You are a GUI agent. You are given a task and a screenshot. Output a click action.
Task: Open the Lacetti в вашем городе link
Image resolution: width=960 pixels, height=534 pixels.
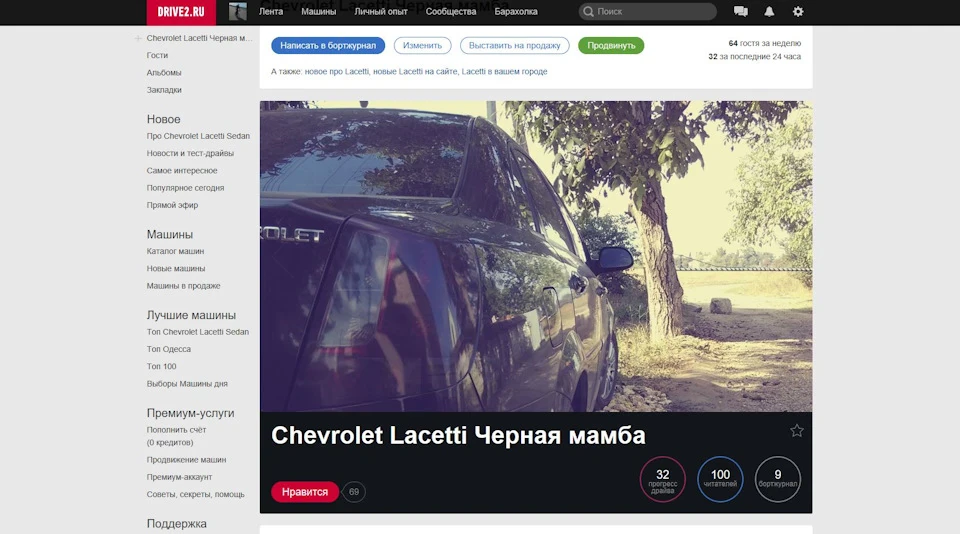point(504,72)
